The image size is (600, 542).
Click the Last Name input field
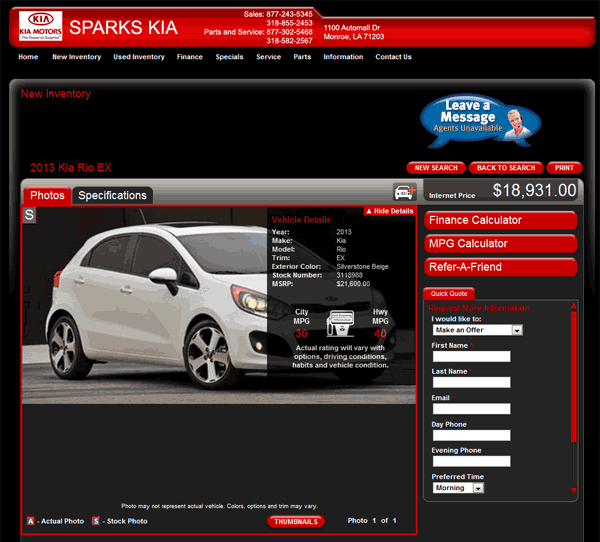pyautogui.click(x=471, y=382)
